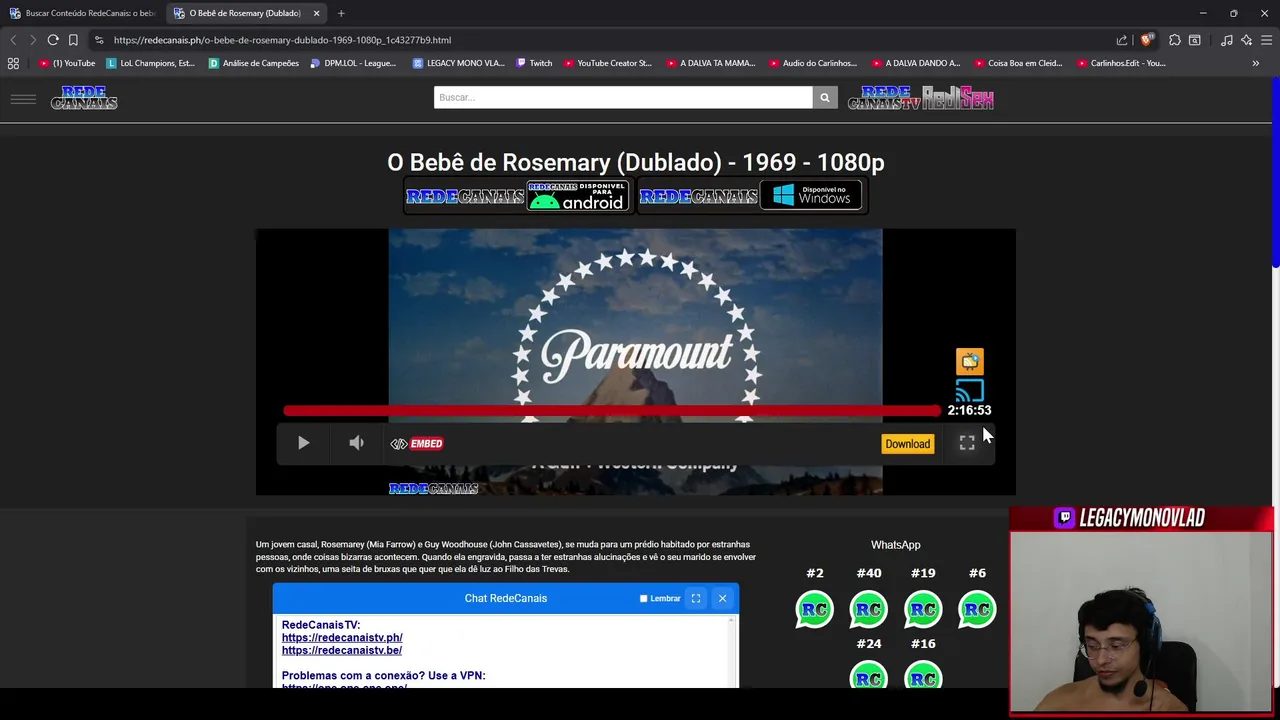
Task: Show more bookmarks with the chevron
Action: [1256, 63]
